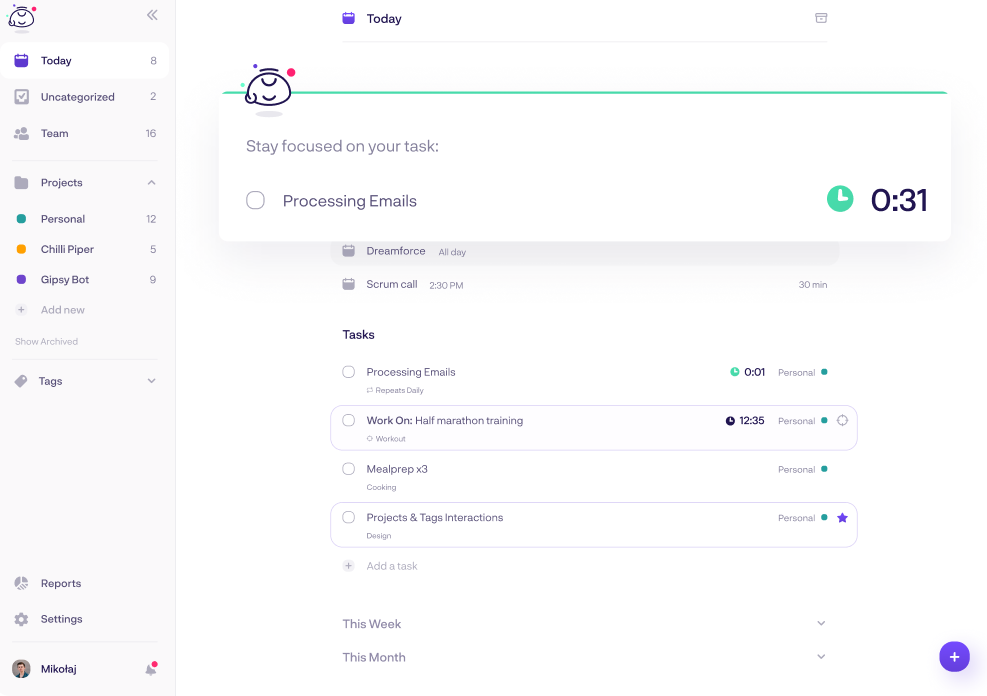Click Dreamforce calendar icon
The height and width of the screenshot is (696, 987).
pyautogui.click(x=349, y=251)
